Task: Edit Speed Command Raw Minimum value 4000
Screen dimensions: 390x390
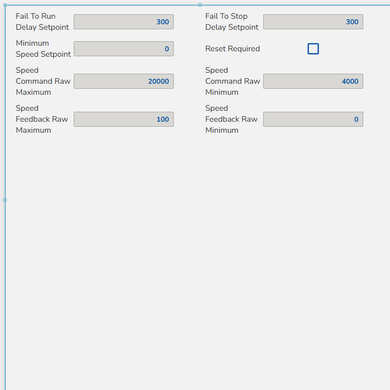Action: coord(313,81)
